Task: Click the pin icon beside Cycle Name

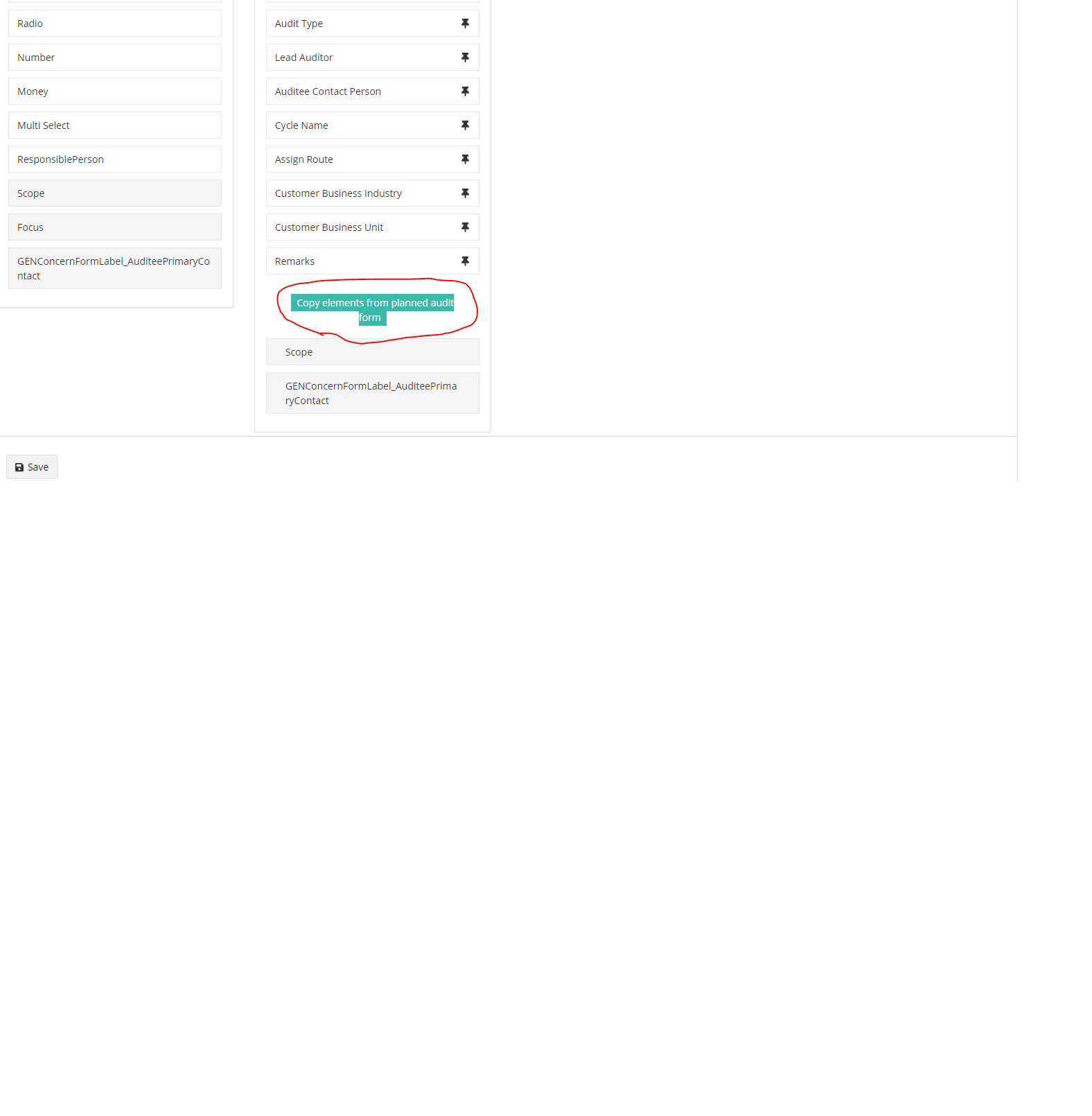Action: pos(465,125)
